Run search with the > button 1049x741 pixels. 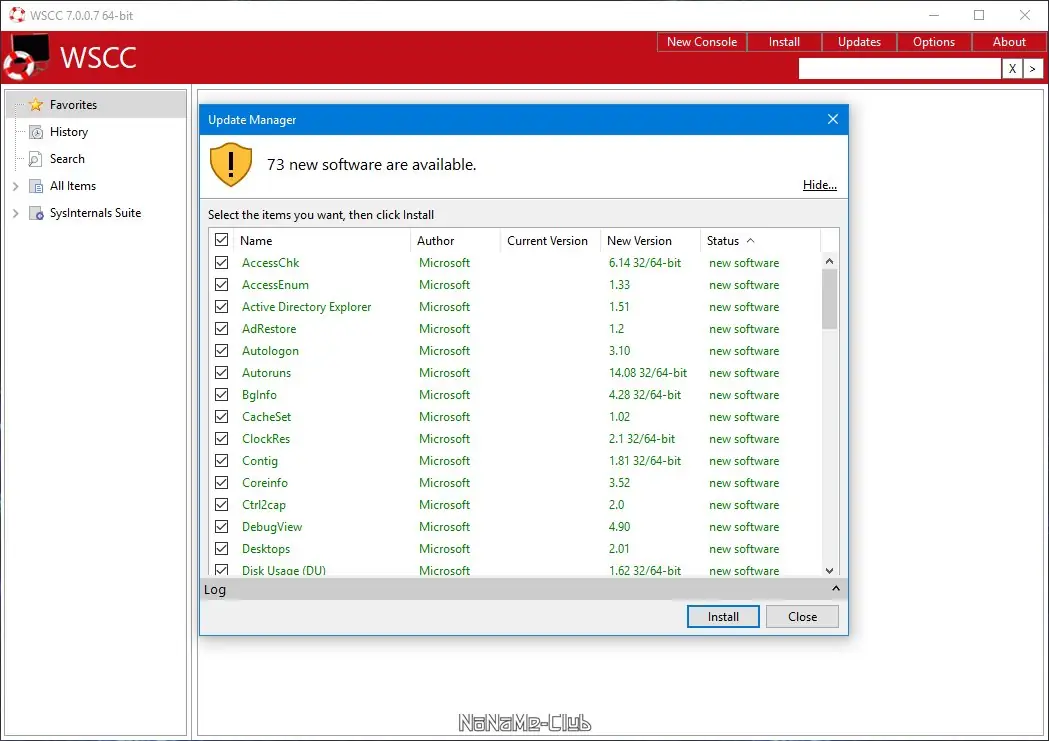pos(1033,68)
